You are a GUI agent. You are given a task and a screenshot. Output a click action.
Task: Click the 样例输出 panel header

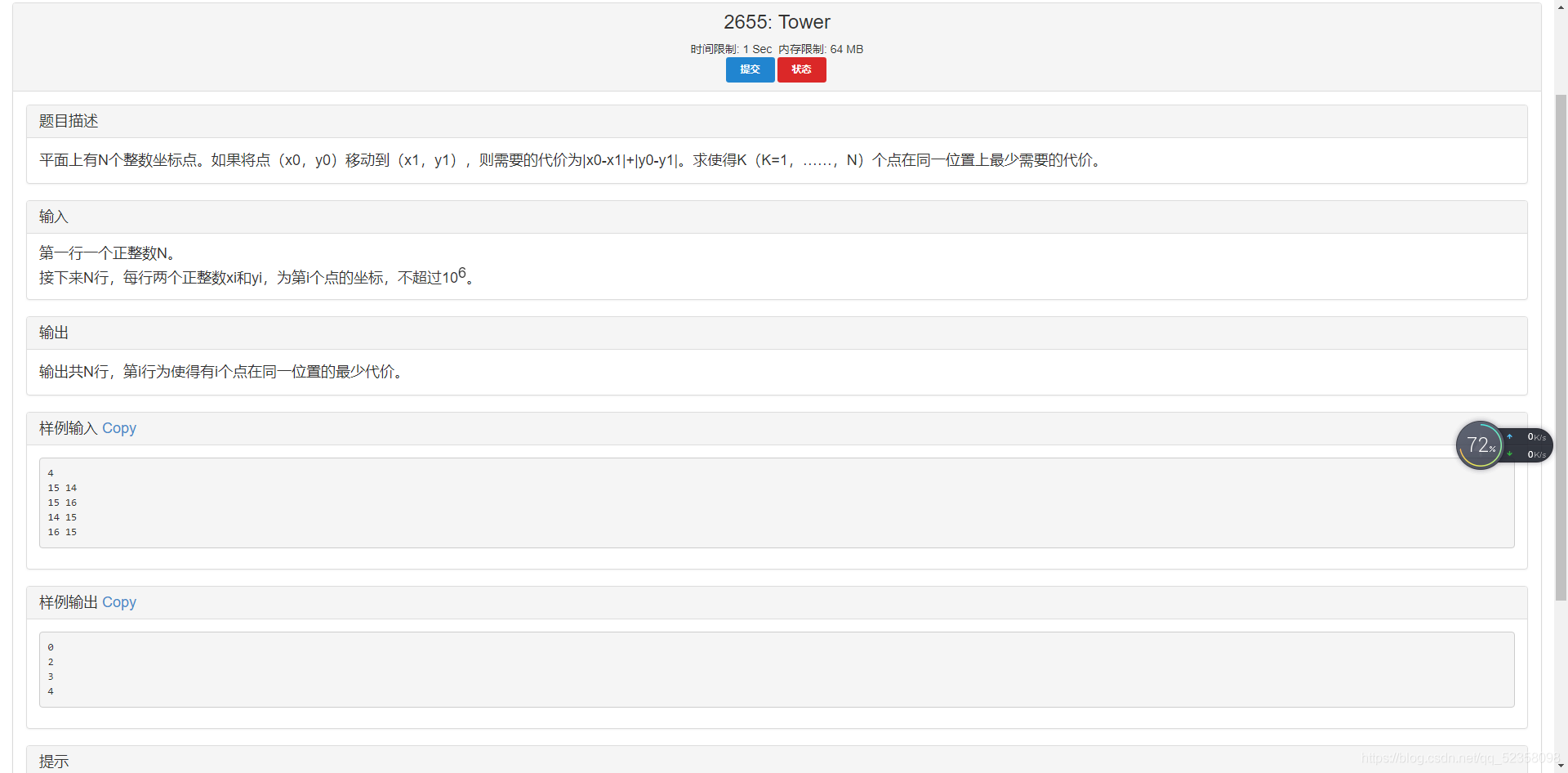coord(68,602)
